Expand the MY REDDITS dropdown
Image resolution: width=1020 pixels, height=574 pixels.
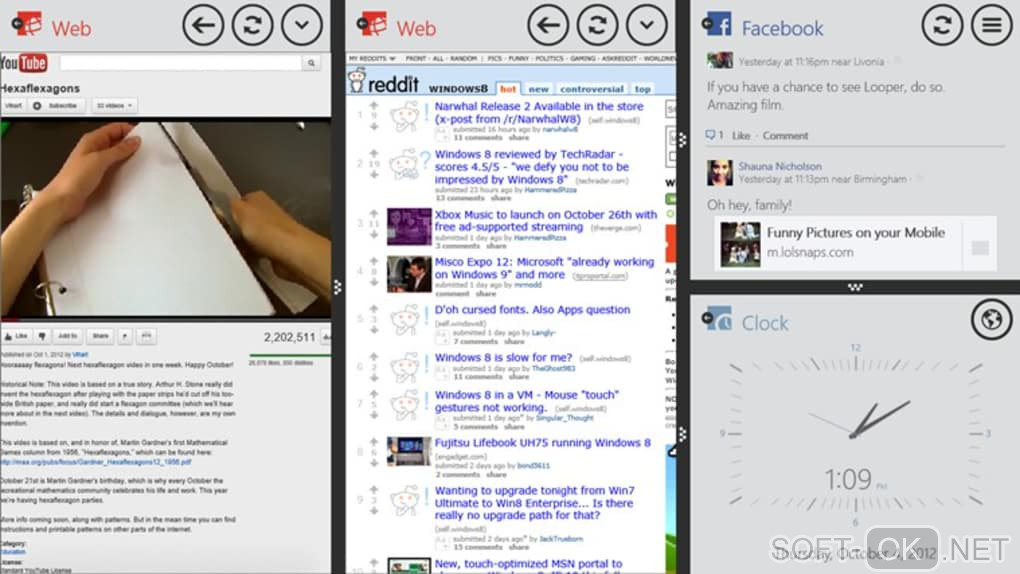(372, 59)
